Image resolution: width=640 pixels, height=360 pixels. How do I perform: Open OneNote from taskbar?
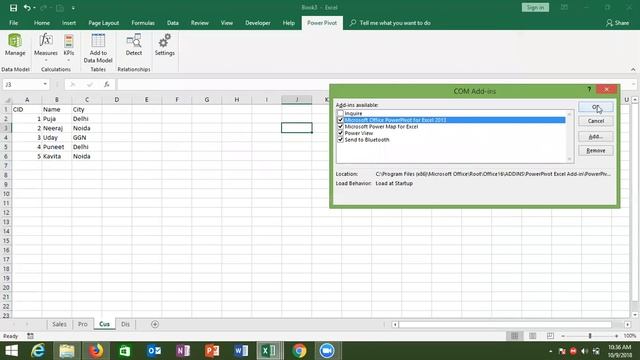coord(183,351)
